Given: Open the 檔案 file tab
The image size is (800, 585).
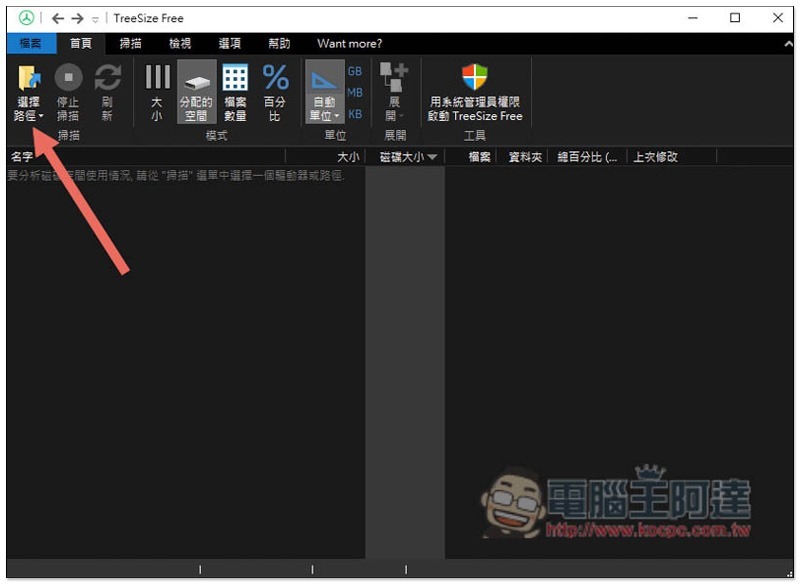Looking at the screenshot, I should point(31,44).
